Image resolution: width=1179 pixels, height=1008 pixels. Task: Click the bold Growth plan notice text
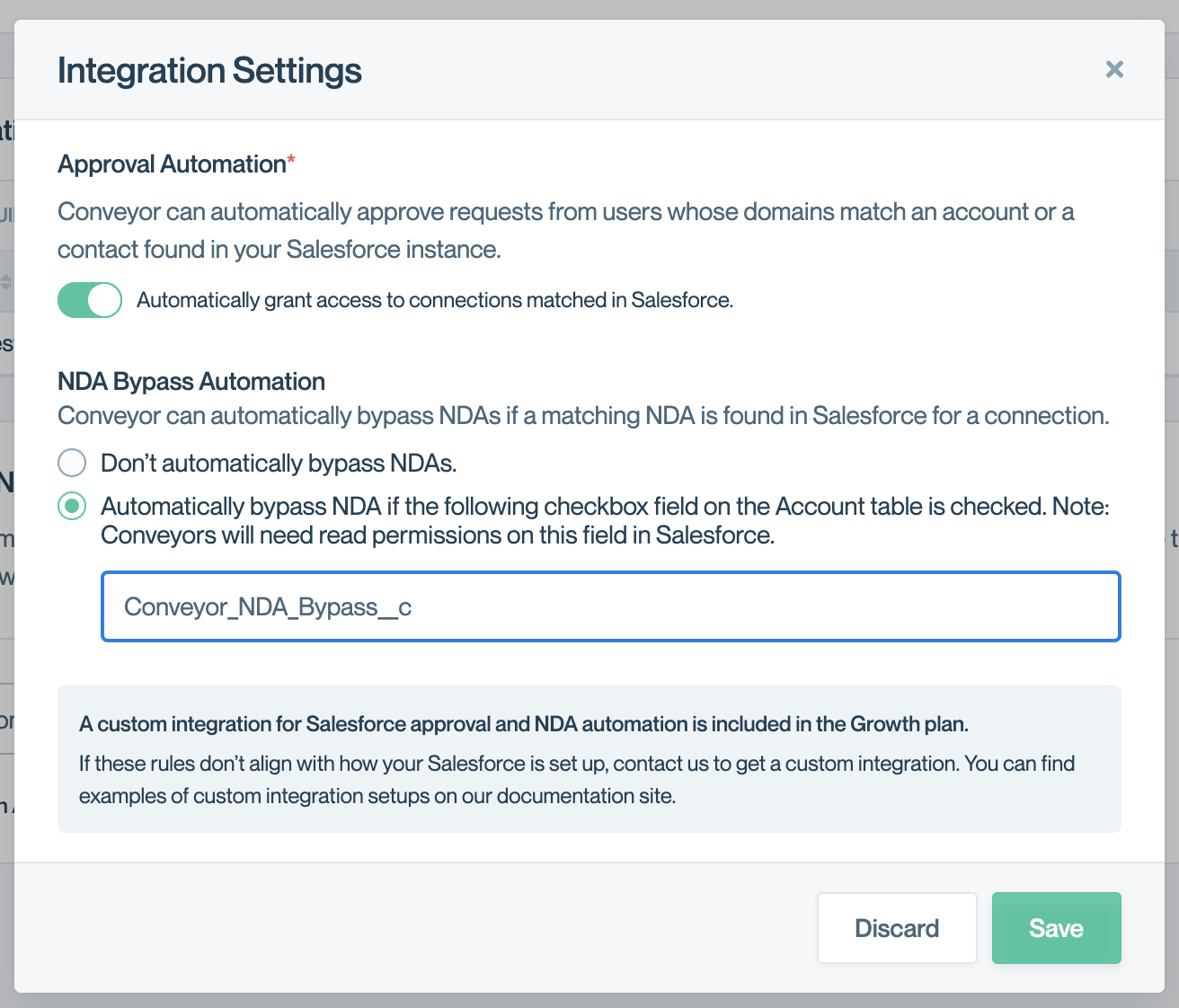pos(523,724)
